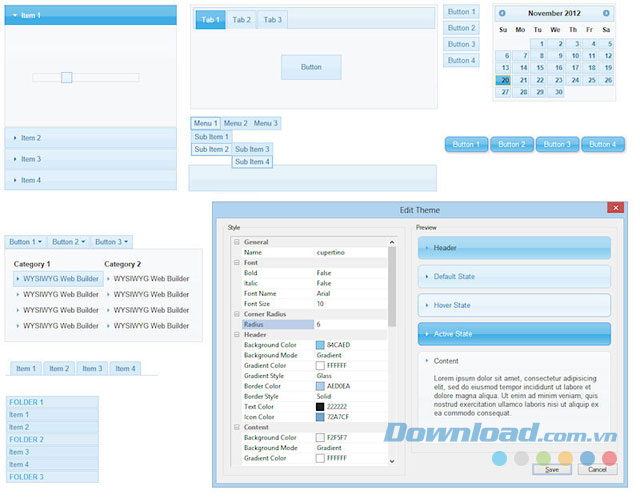640x498 pixels.
Task: Open Menu 1
Action: (x=205, y=123)
